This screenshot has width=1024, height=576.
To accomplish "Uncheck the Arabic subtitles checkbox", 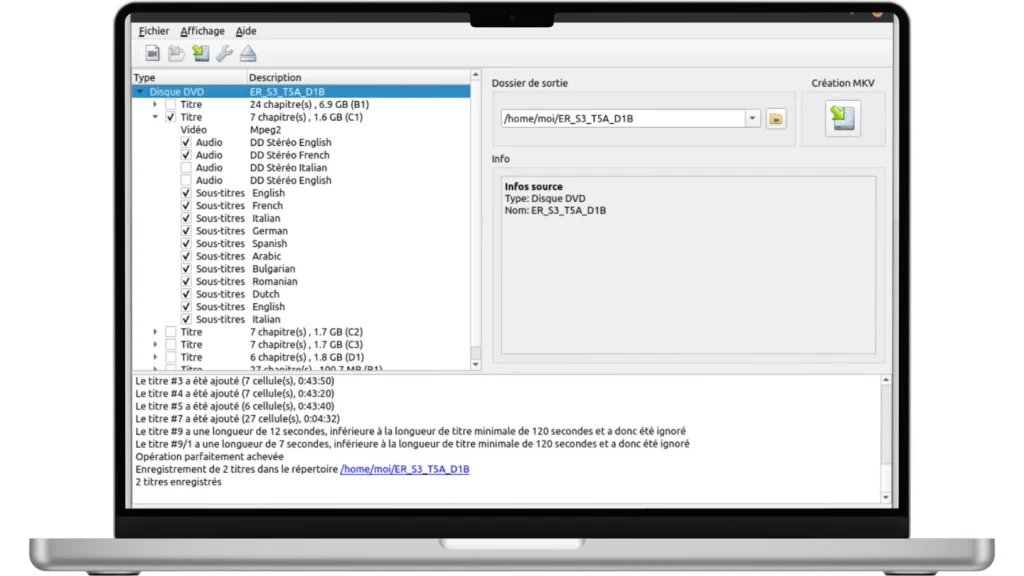I will 186,256.
